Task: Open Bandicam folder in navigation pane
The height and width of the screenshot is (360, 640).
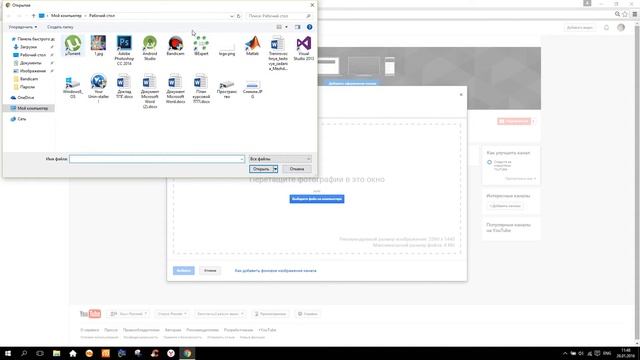Action: click(29, 79)
